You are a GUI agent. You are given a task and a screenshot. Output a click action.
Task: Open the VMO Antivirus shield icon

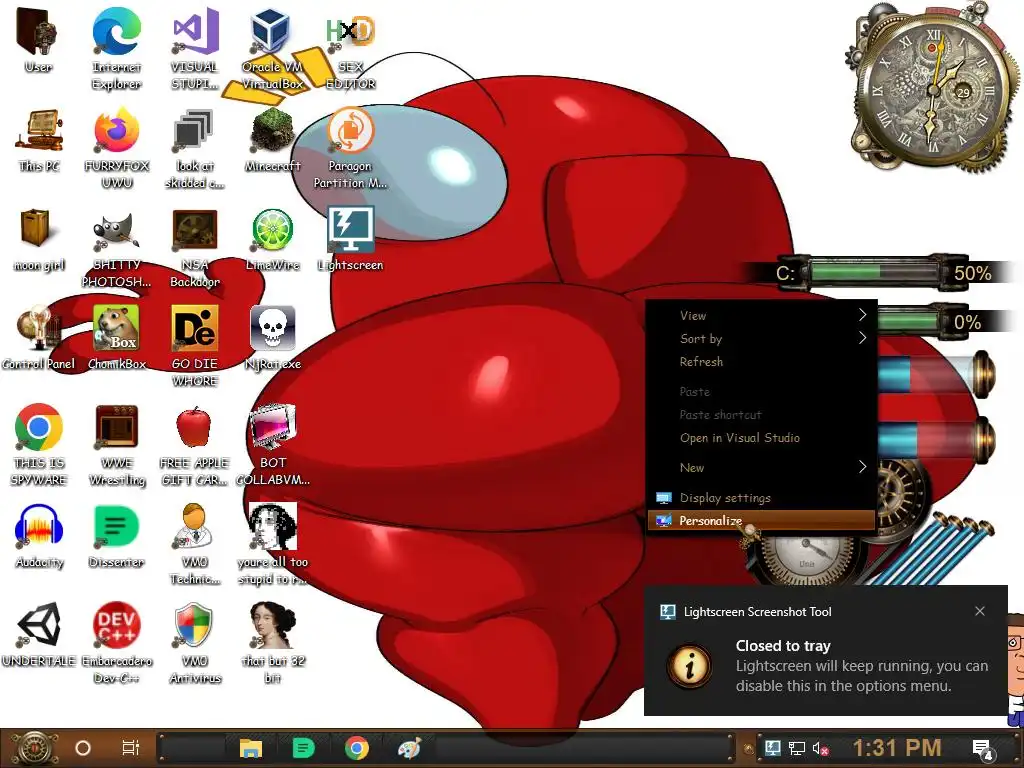pyautogui.click(x=195, y=644)
